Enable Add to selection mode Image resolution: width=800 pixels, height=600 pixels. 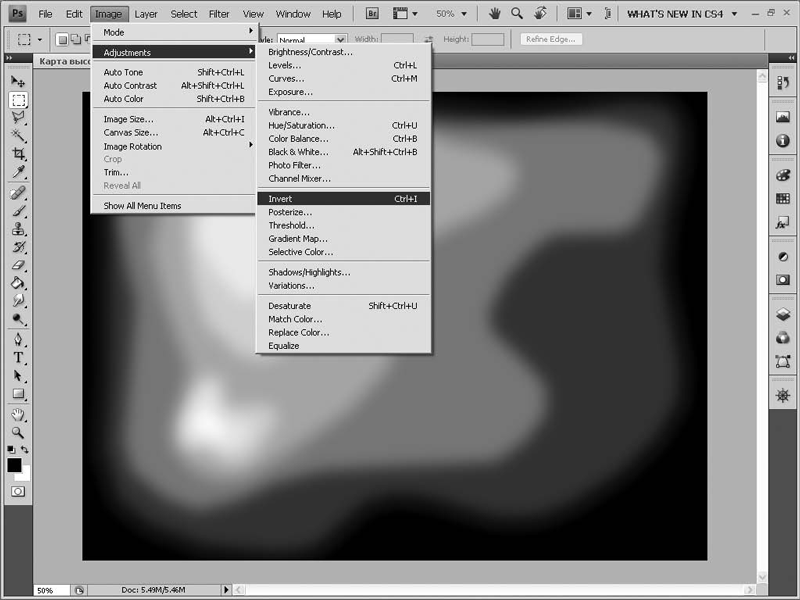click(74, 39)
